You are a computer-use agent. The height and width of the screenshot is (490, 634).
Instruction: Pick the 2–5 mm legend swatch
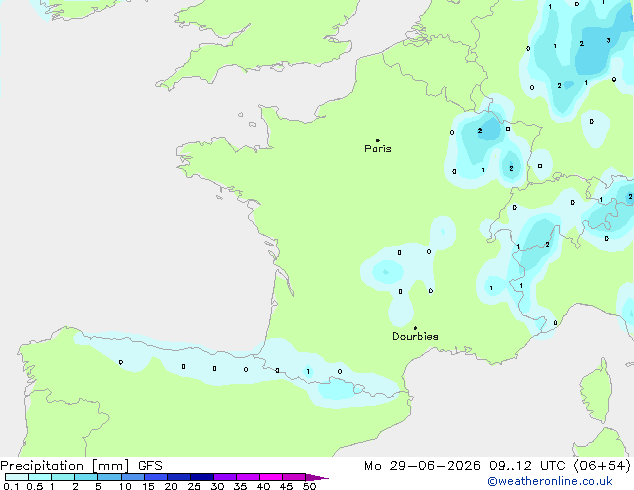tap(86, 477)
